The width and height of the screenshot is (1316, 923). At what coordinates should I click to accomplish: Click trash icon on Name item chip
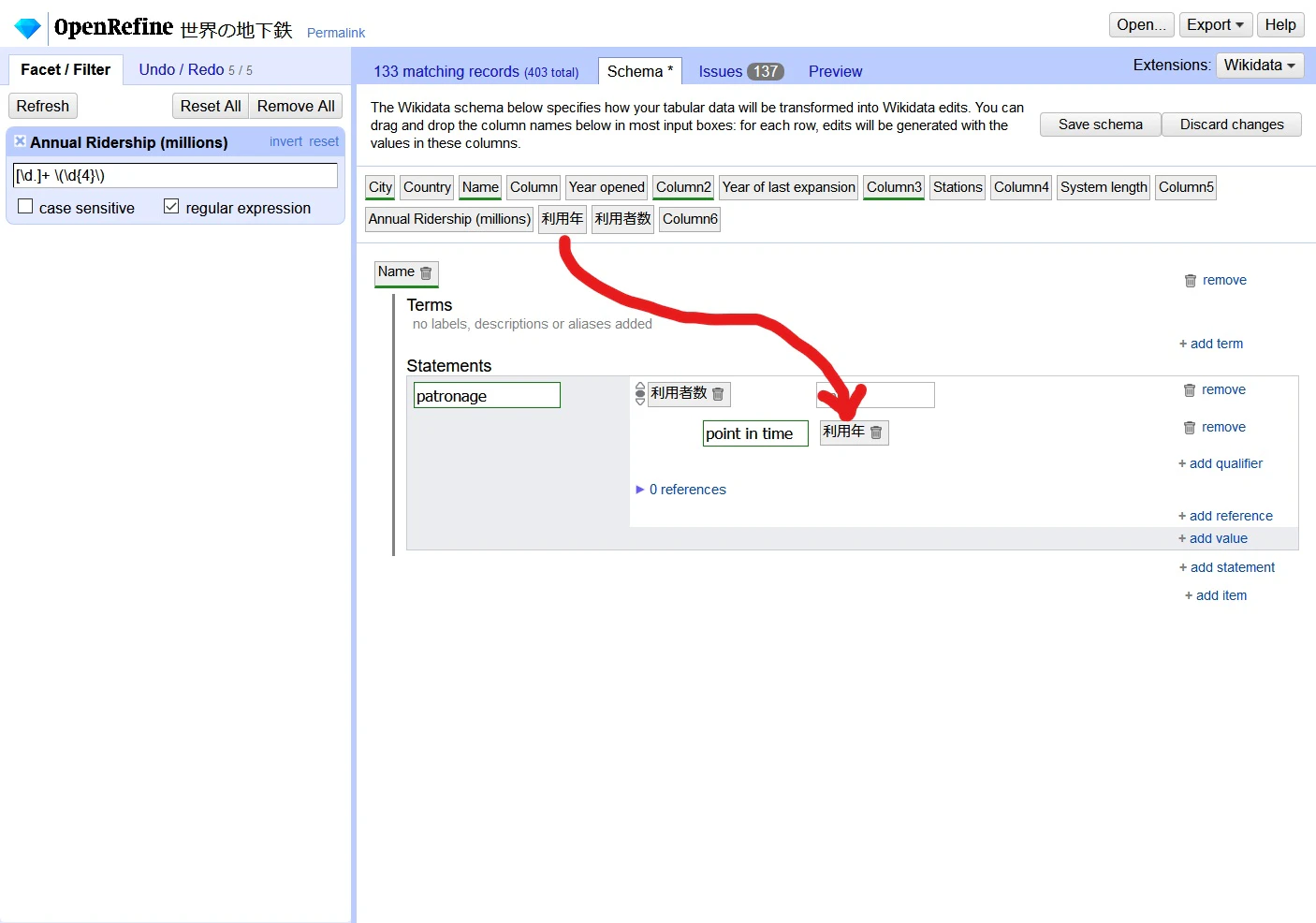426,273
